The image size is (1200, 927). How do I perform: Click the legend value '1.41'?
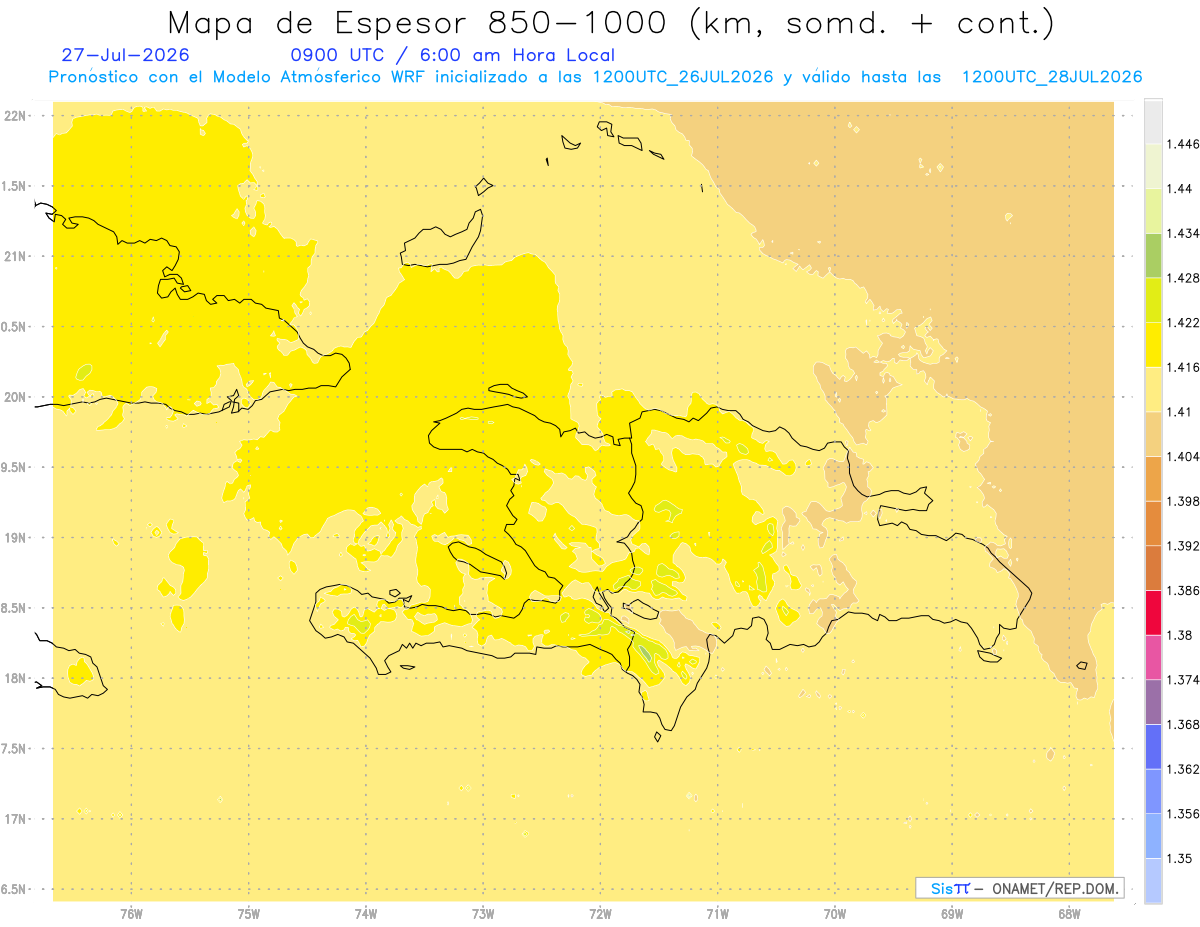(1180, 412)
